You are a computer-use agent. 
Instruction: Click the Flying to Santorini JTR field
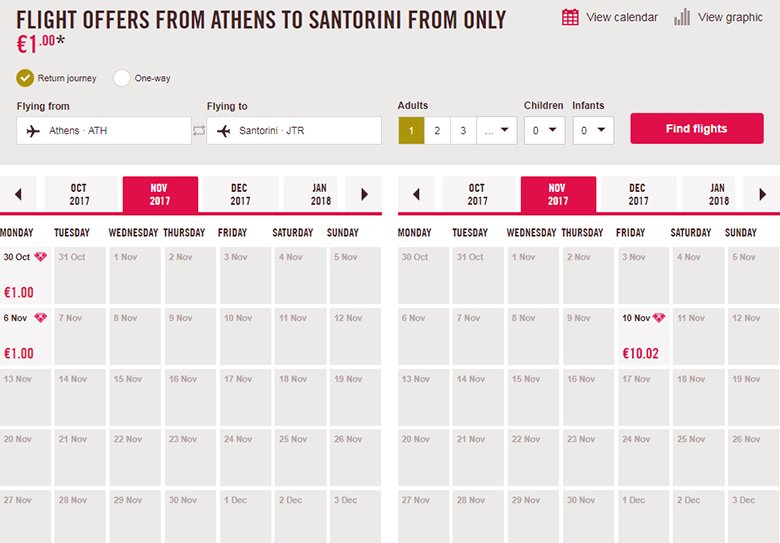pyautogui.click(x=294, y=130)
